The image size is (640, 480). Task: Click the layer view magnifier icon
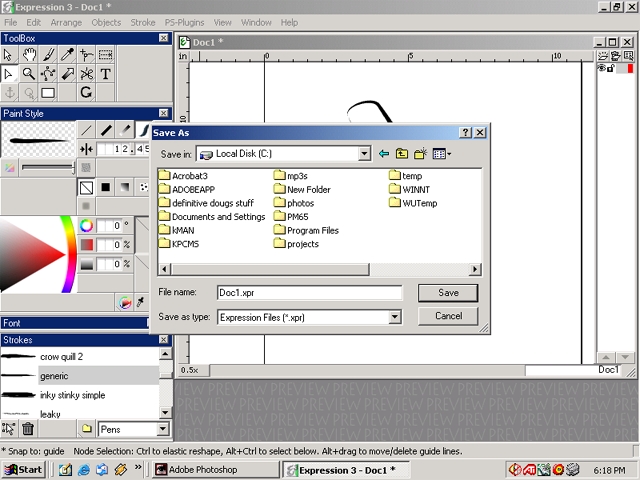click(629, 56)
